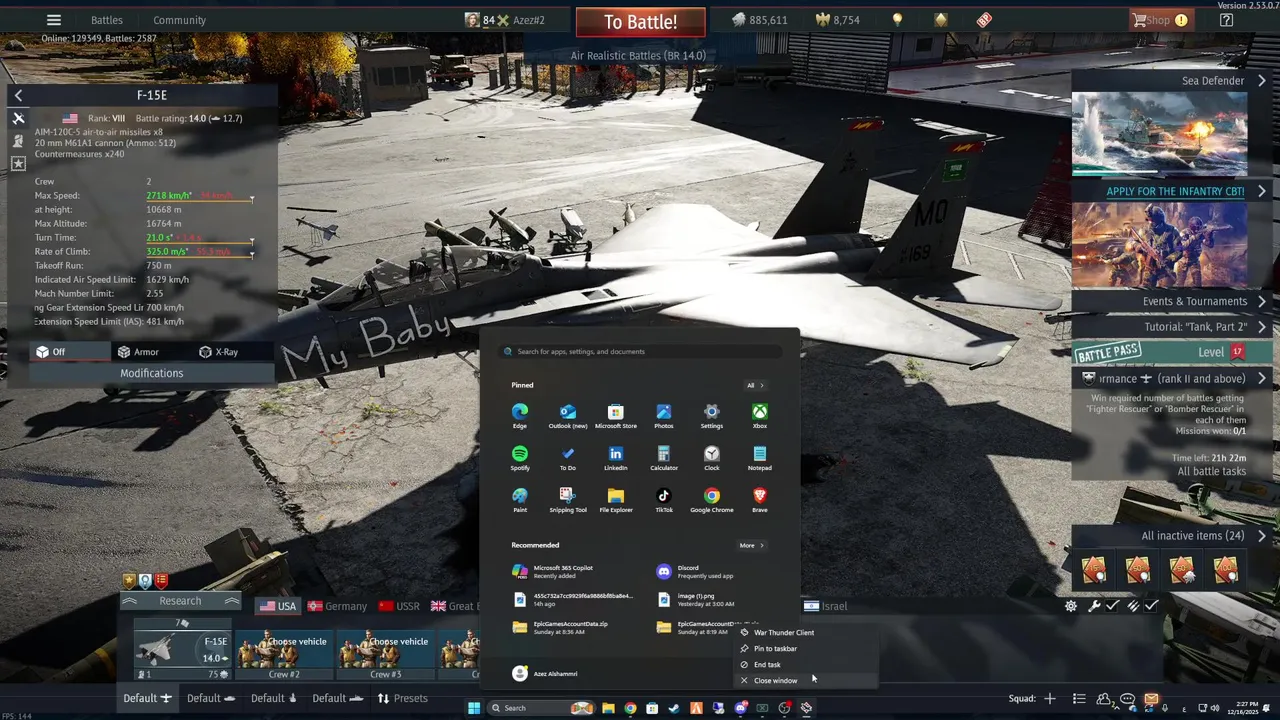Select the USSR nation tab
This screenshot has width=1280, height=720.
(x=399, y=606)
